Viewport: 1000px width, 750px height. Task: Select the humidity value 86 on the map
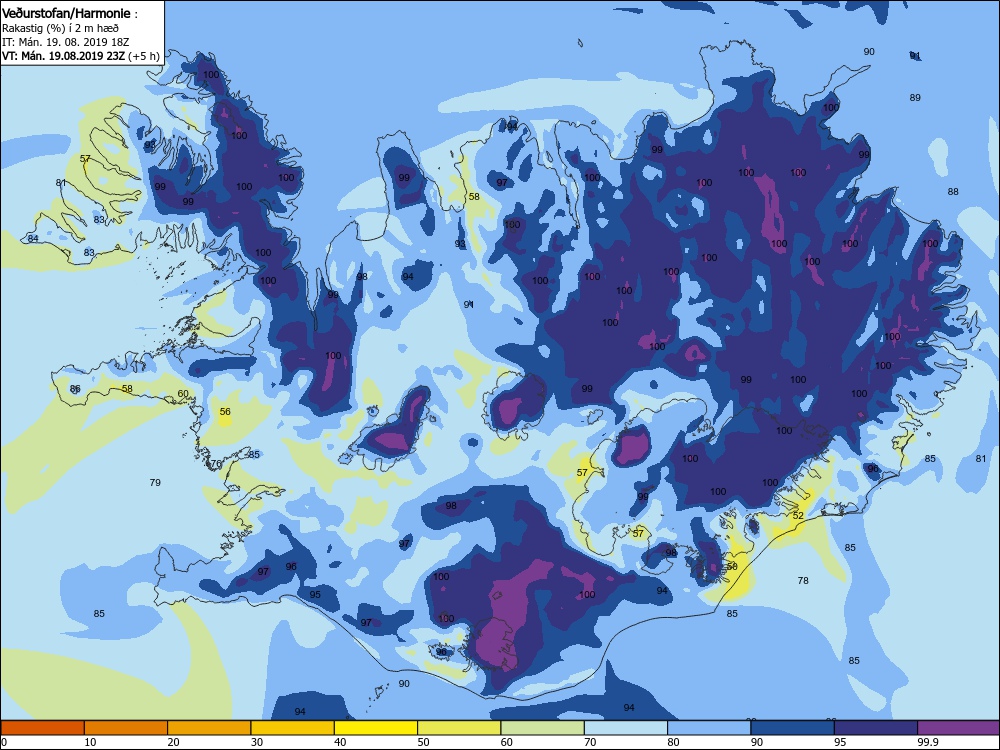coord(75,389)
